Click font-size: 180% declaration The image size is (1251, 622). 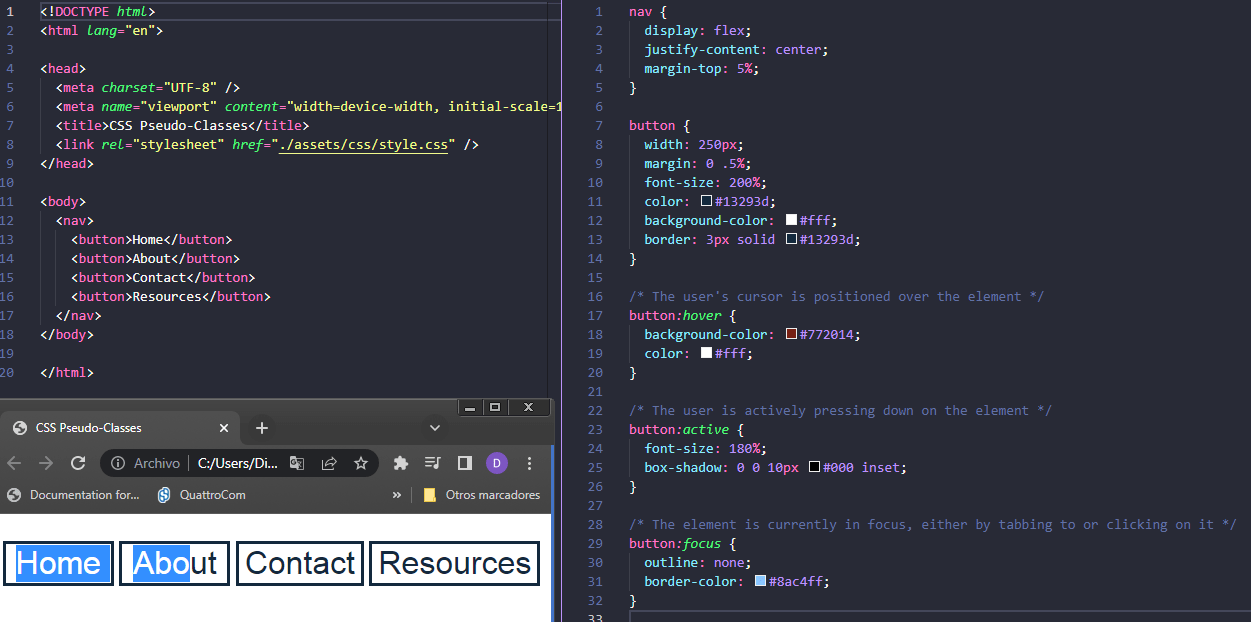(x=705, y=448)
